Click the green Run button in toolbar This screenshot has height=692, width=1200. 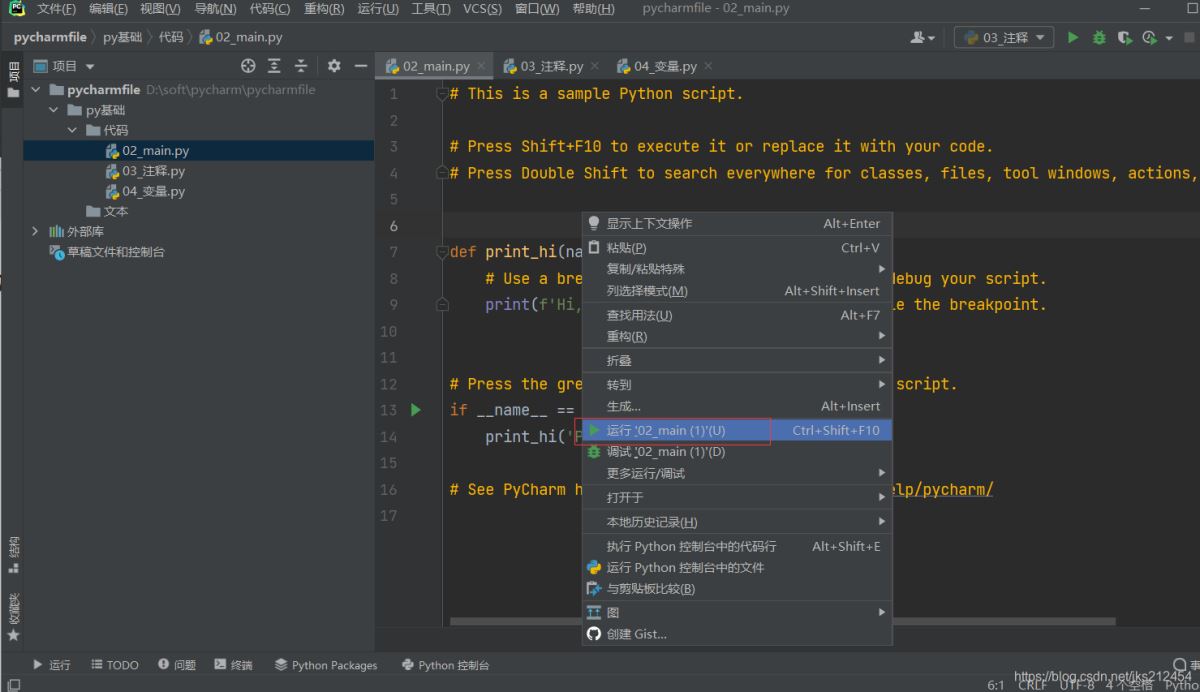click(1073, 37)
